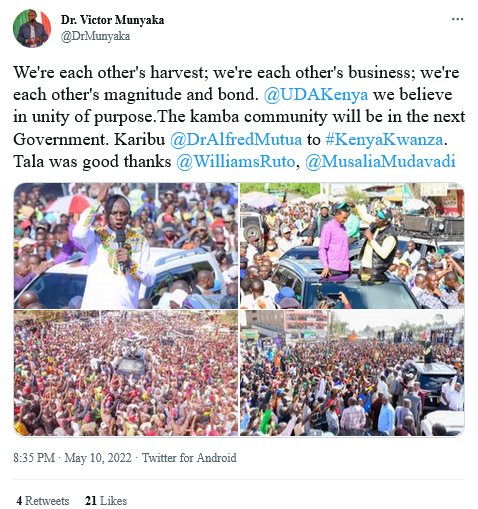478x509 pixels.
Task: Open the Twitter for Android source link
Action: 189,458
